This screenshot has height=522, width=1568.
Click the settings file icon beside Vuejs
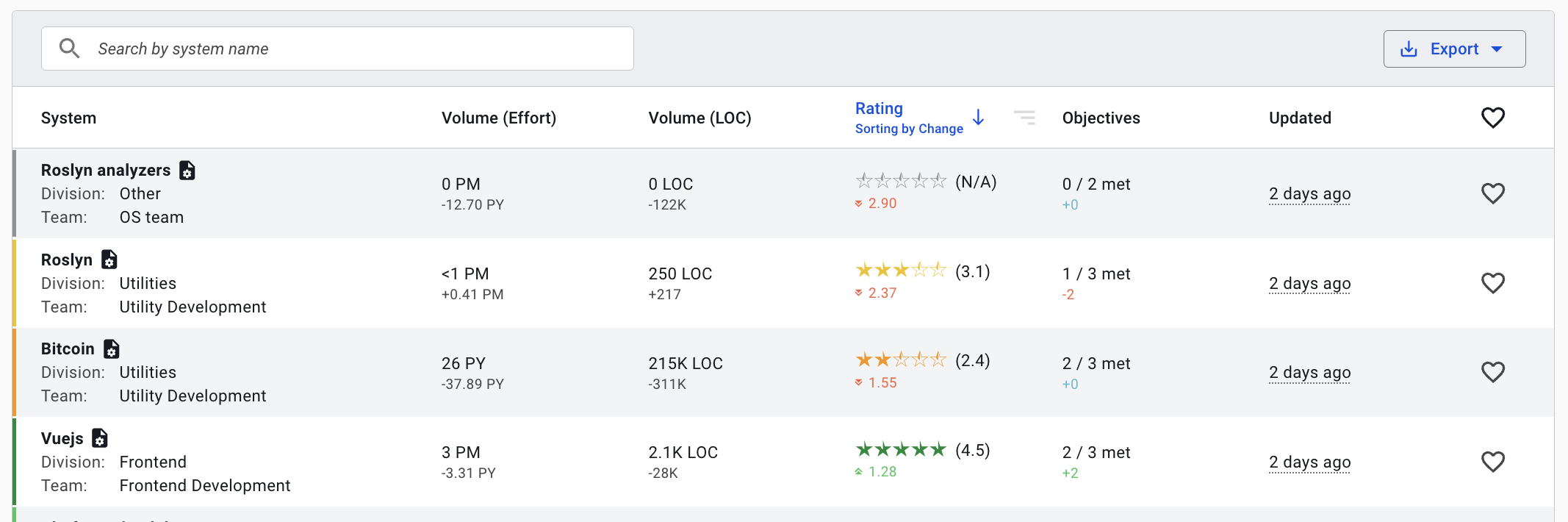[x=100, y=438]
